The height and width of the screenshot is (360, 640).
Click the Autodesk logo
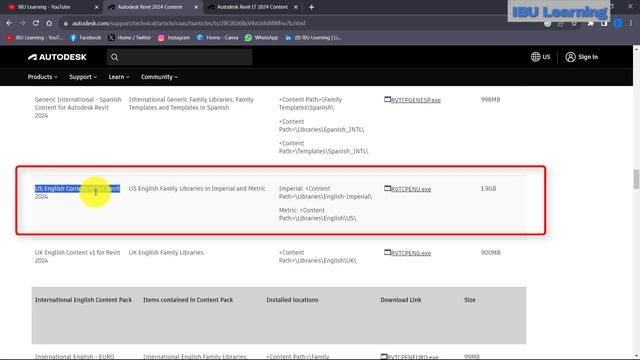pos(57,57)
